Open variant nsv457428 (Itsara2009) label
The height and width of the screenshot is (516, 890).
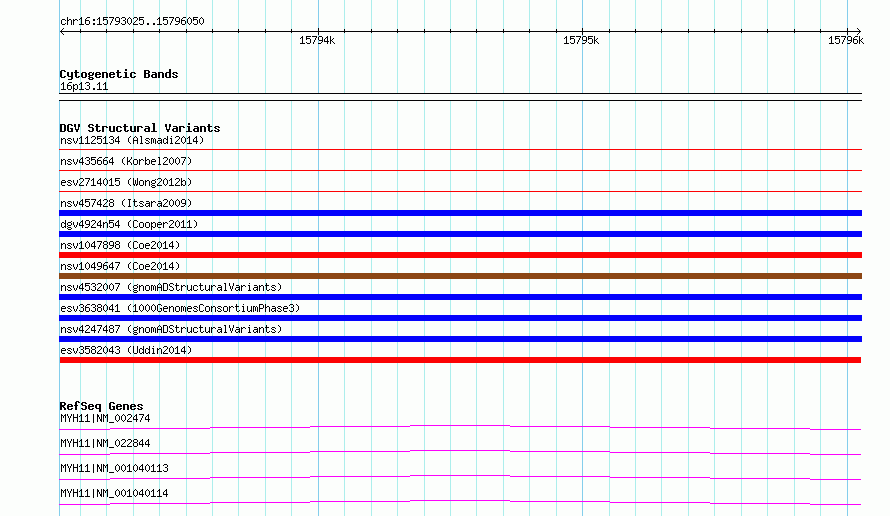point(126,203)
